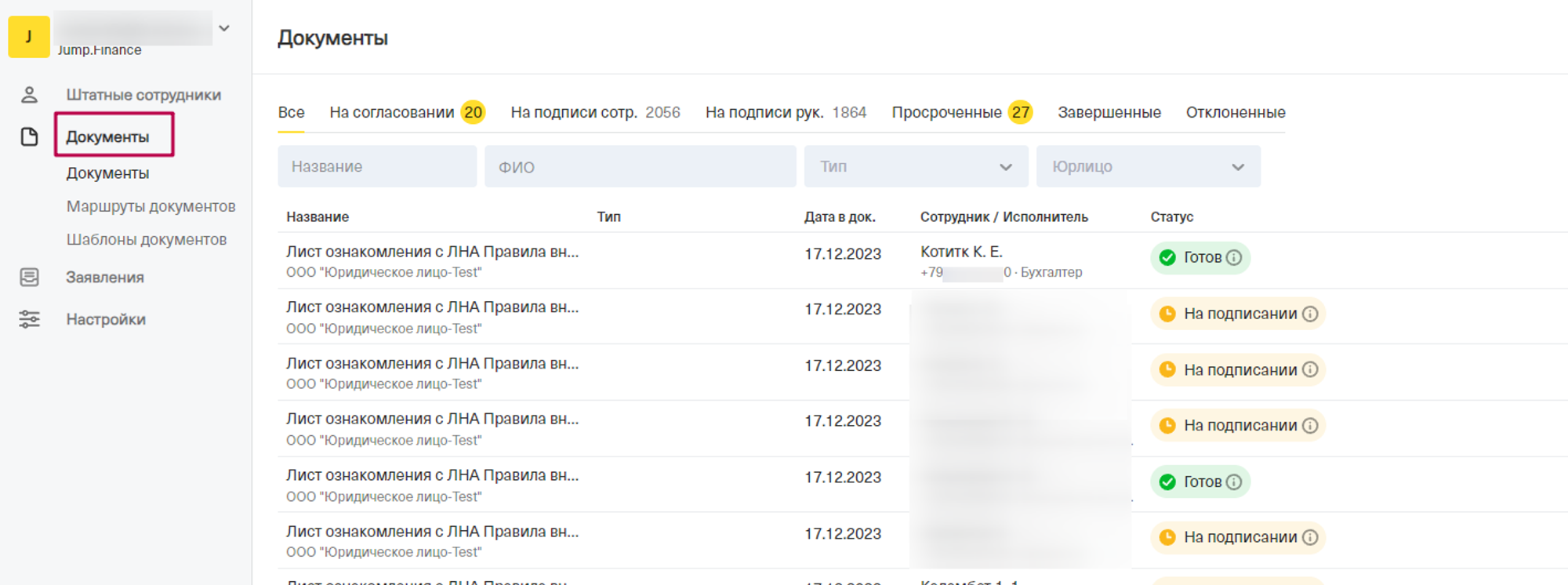1568x585 pixels.
Task: Open Шаблоны документов submenu item
Action: point(146,239)
